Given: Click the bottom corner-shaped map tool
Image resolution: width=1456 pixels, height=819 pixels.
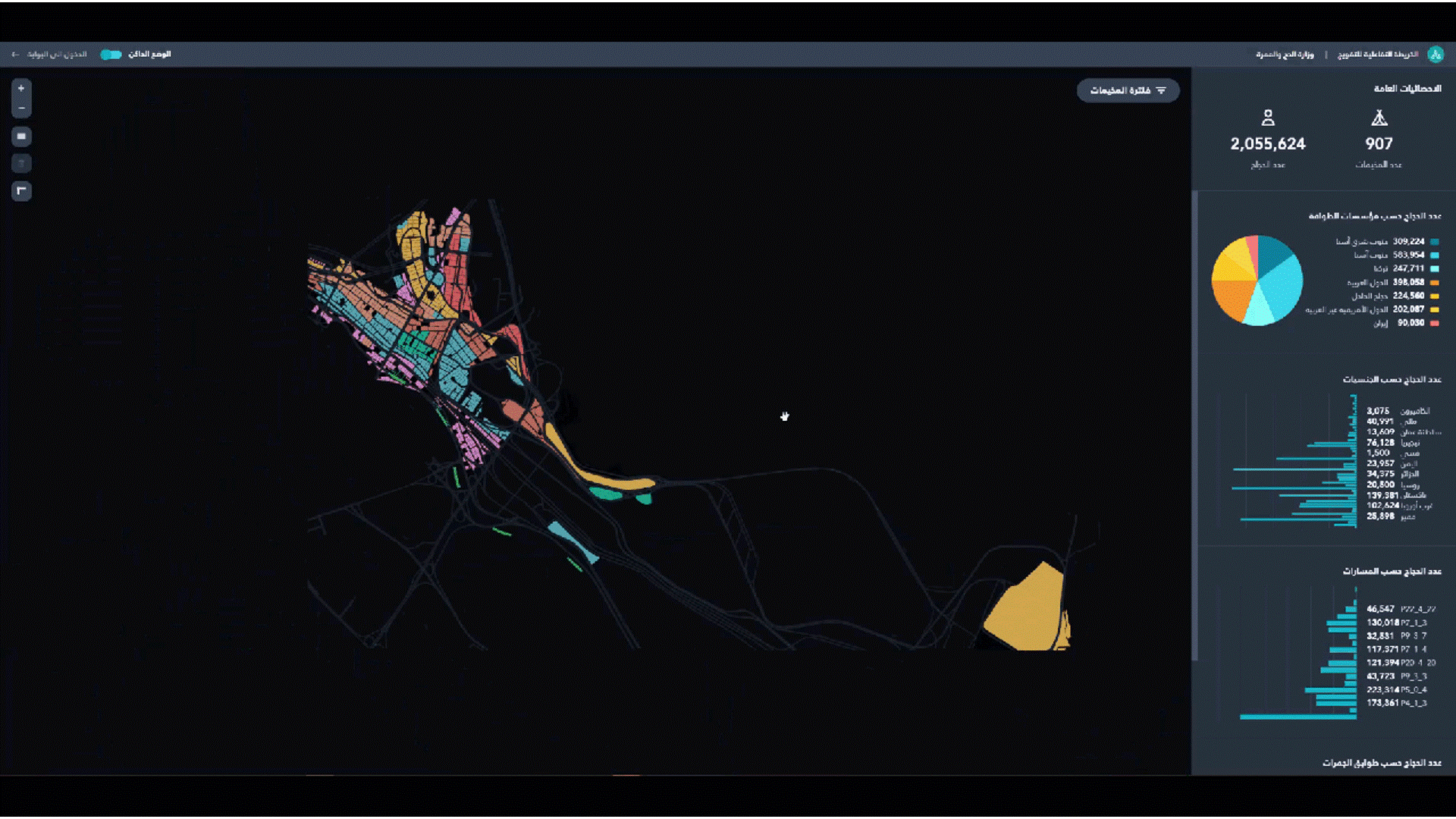Looking at the screenshot, I should pos(21,190).
